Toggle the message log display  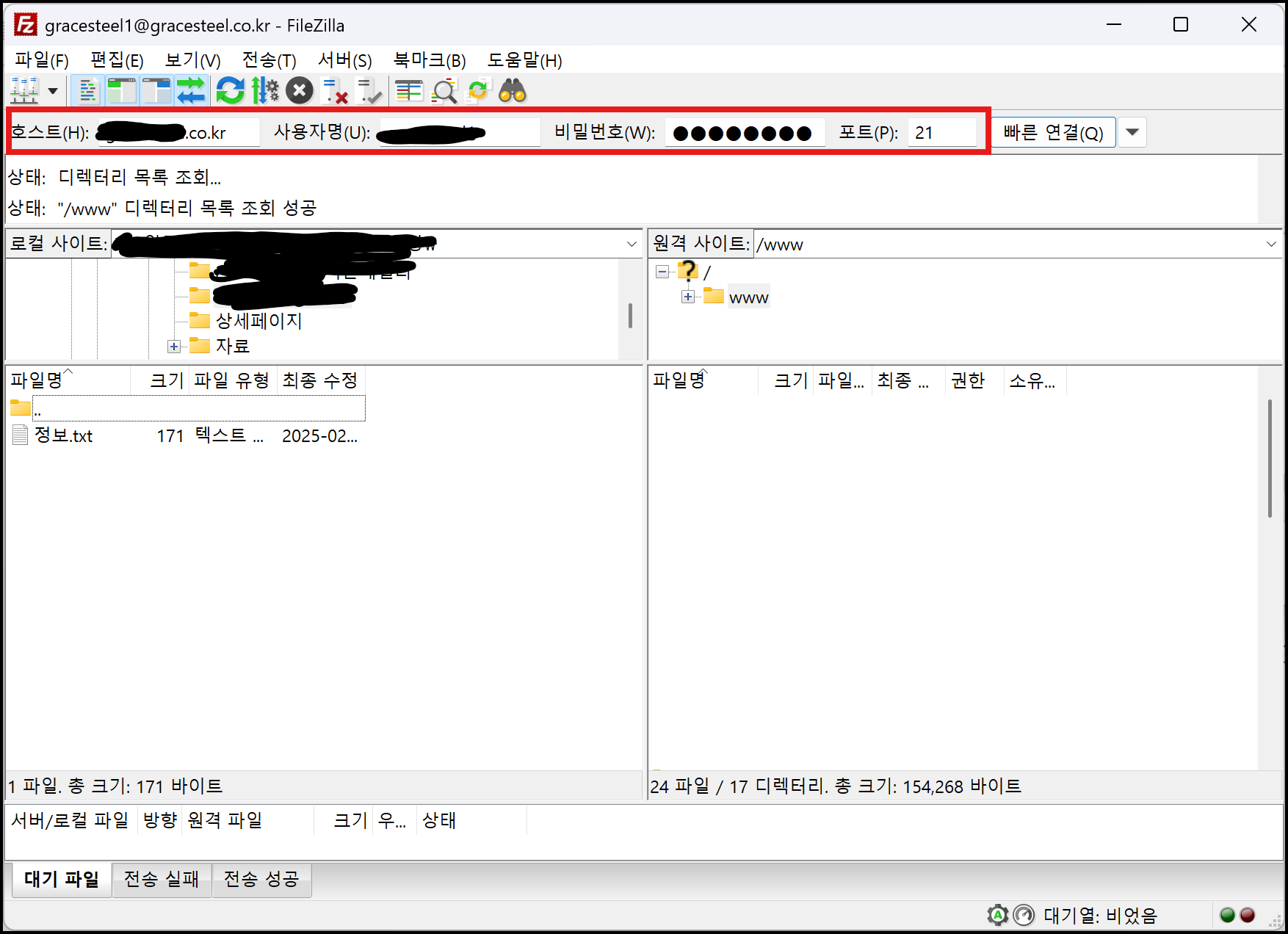tap(87, 90)
